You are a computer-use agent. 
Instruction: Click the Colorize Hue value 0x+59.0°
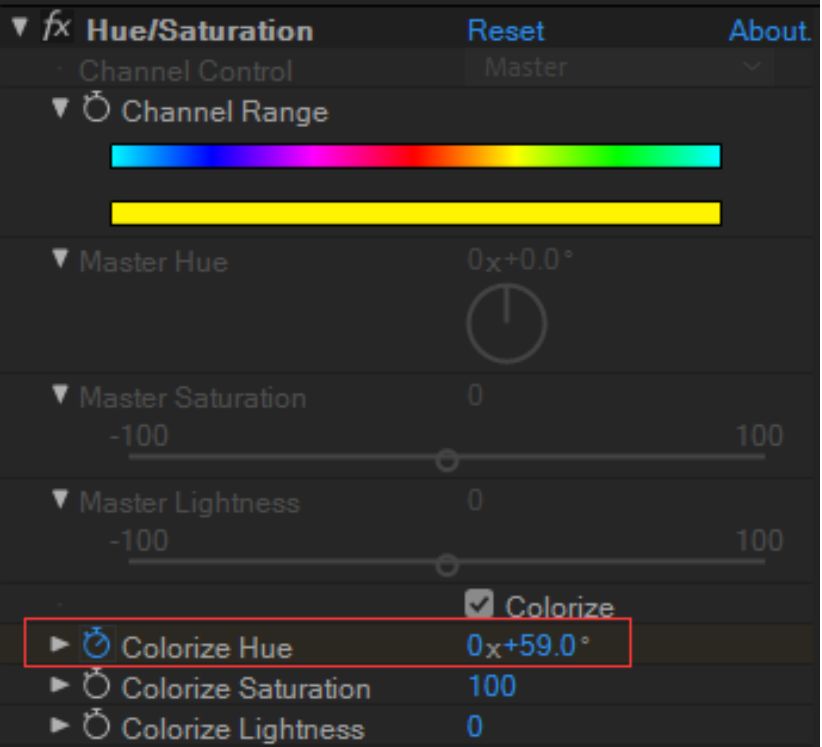pos(528,646)
